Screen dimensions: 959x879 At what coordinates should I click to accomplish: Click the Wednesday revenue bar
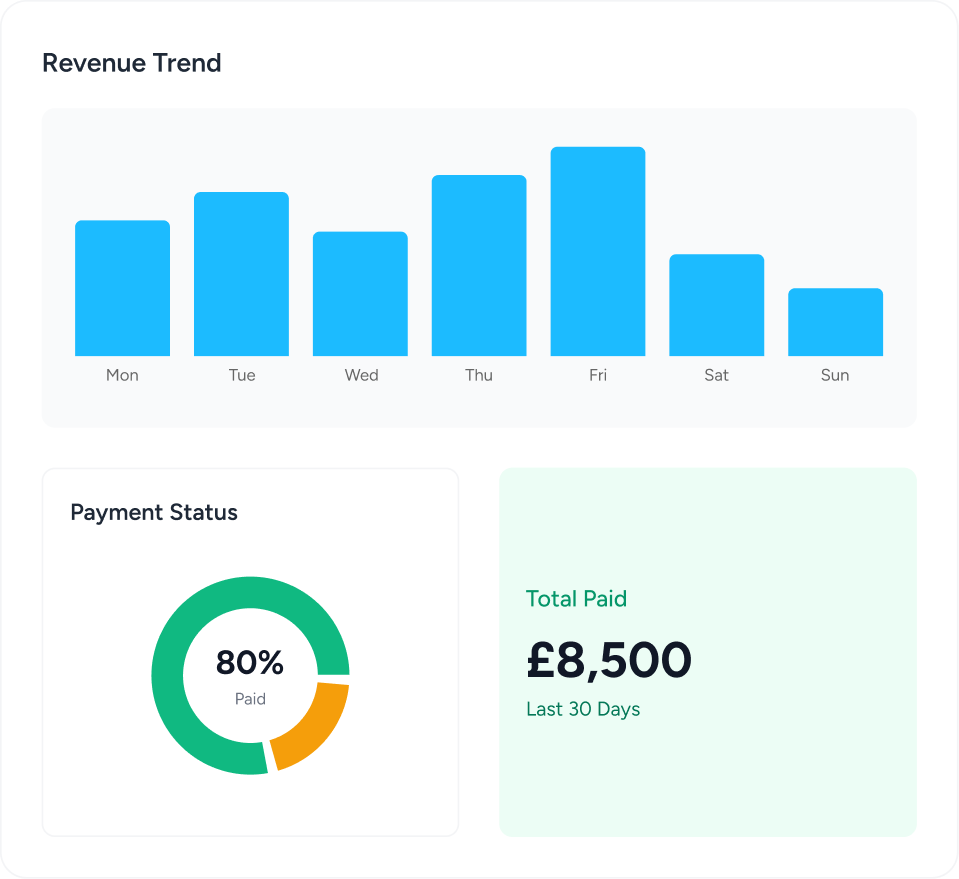360,294
